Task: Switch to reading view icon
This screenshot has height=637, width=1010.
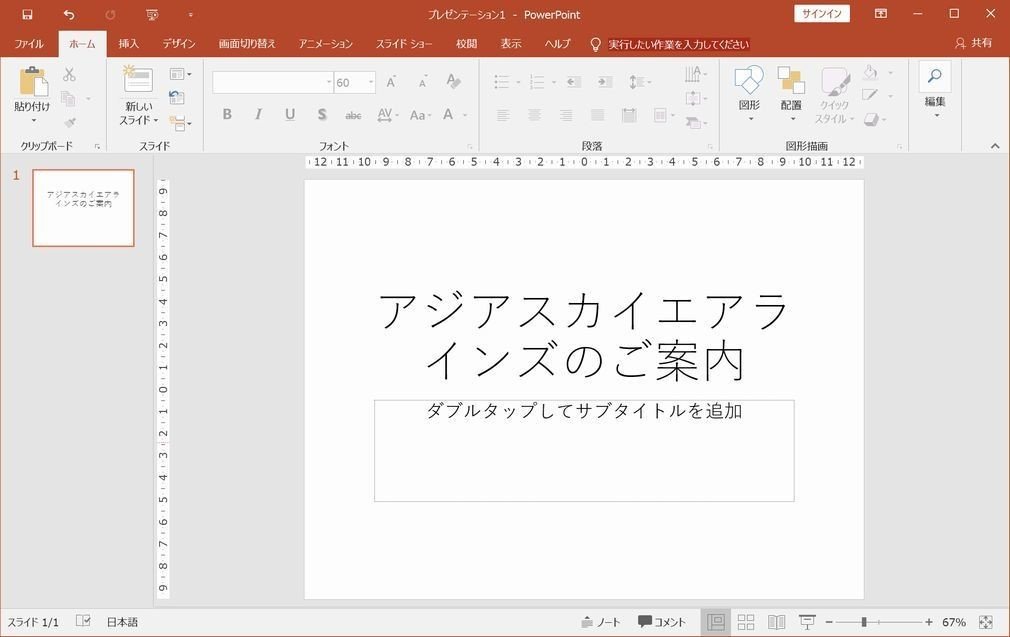Action: coord(777,622)
